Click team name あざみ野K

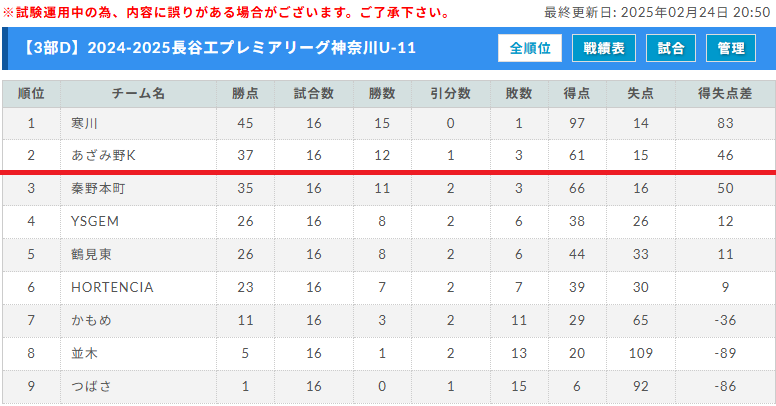(x=103, y=155)
